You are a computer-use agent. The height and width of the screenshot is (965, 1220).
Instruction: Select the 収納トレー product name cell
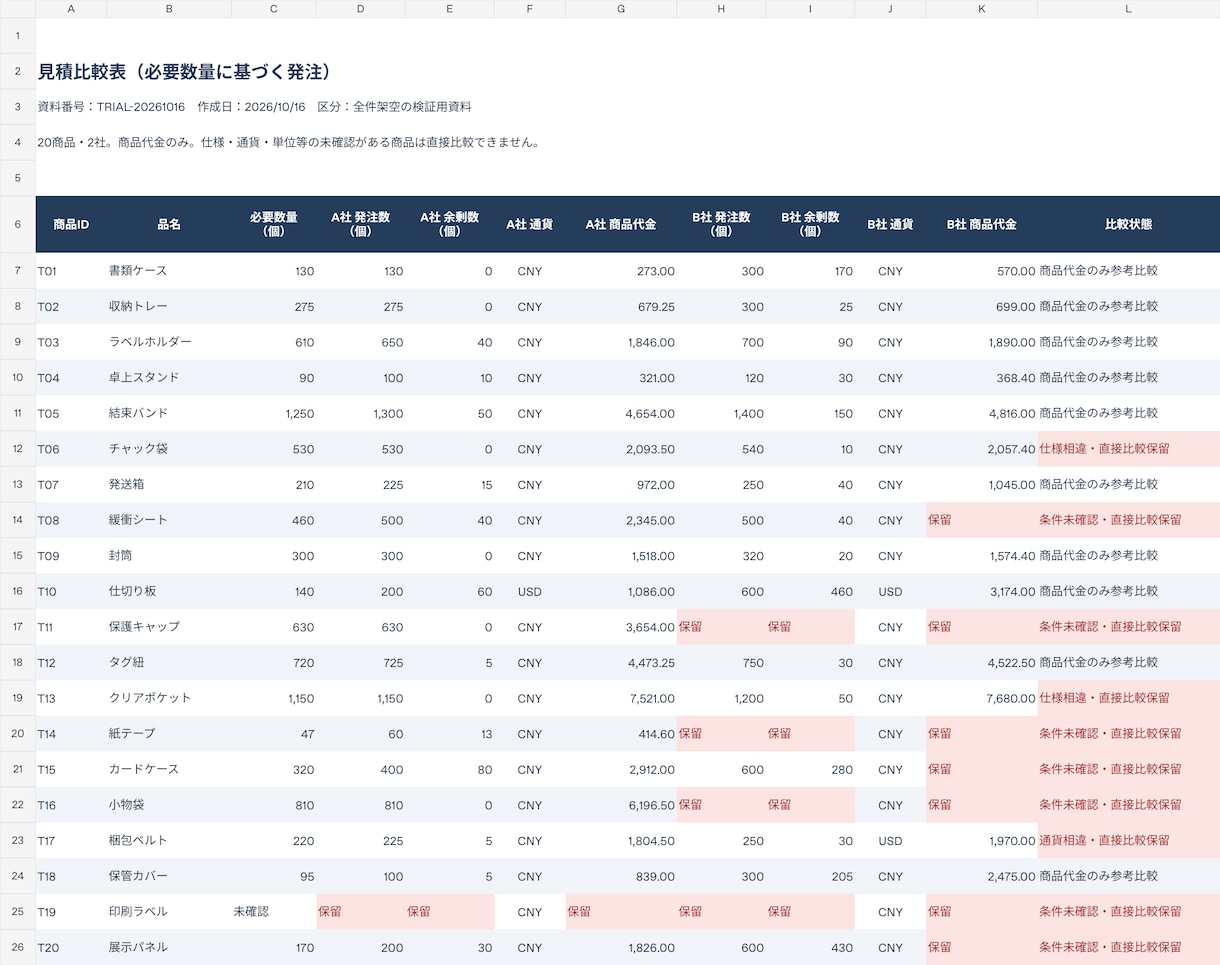click(169, 306)
